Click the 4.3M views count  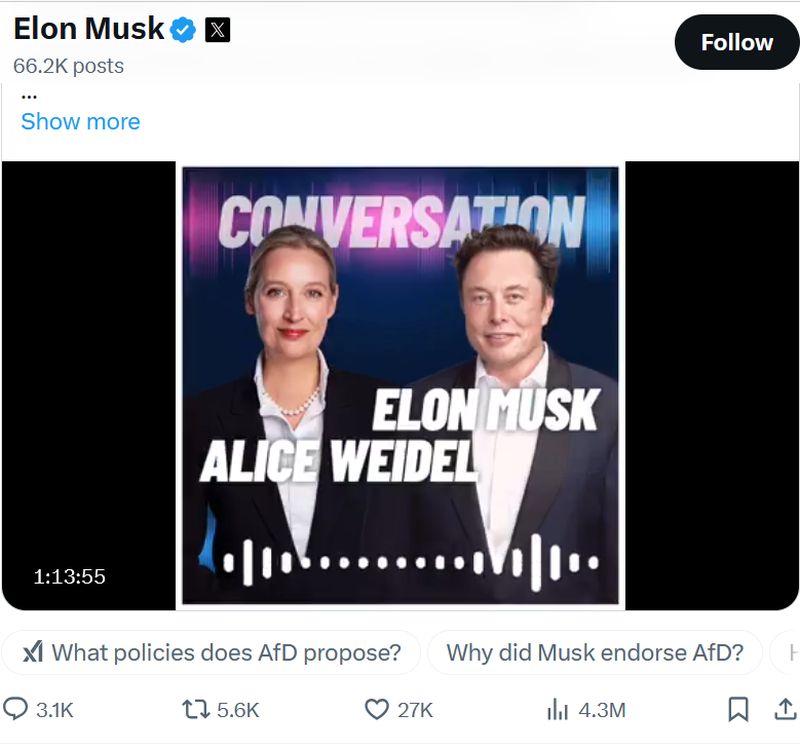click(x=602, y=710)
